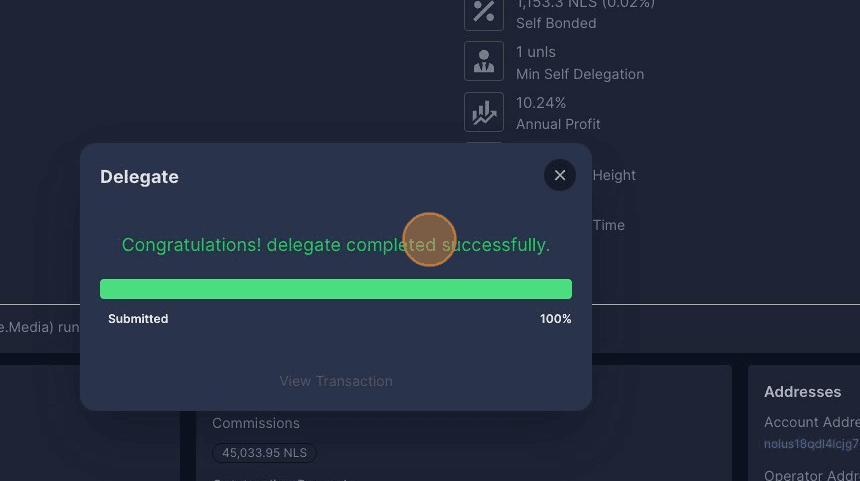The width and height of the screenshot is (860, 481).
Task: Click the Self Bonded percent icon
Action: (484, 12)
